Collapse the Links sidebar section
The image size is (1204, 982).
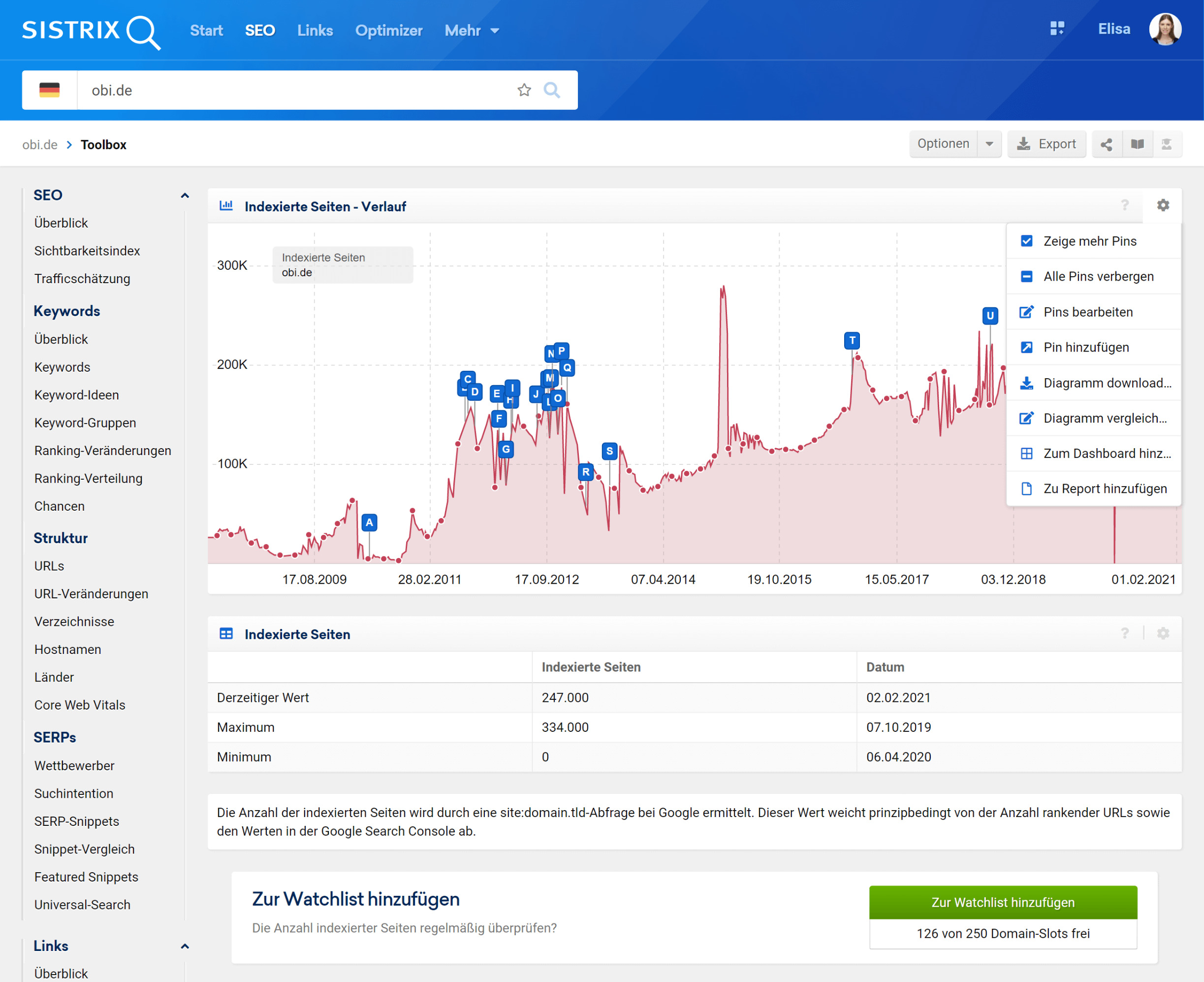184,946
